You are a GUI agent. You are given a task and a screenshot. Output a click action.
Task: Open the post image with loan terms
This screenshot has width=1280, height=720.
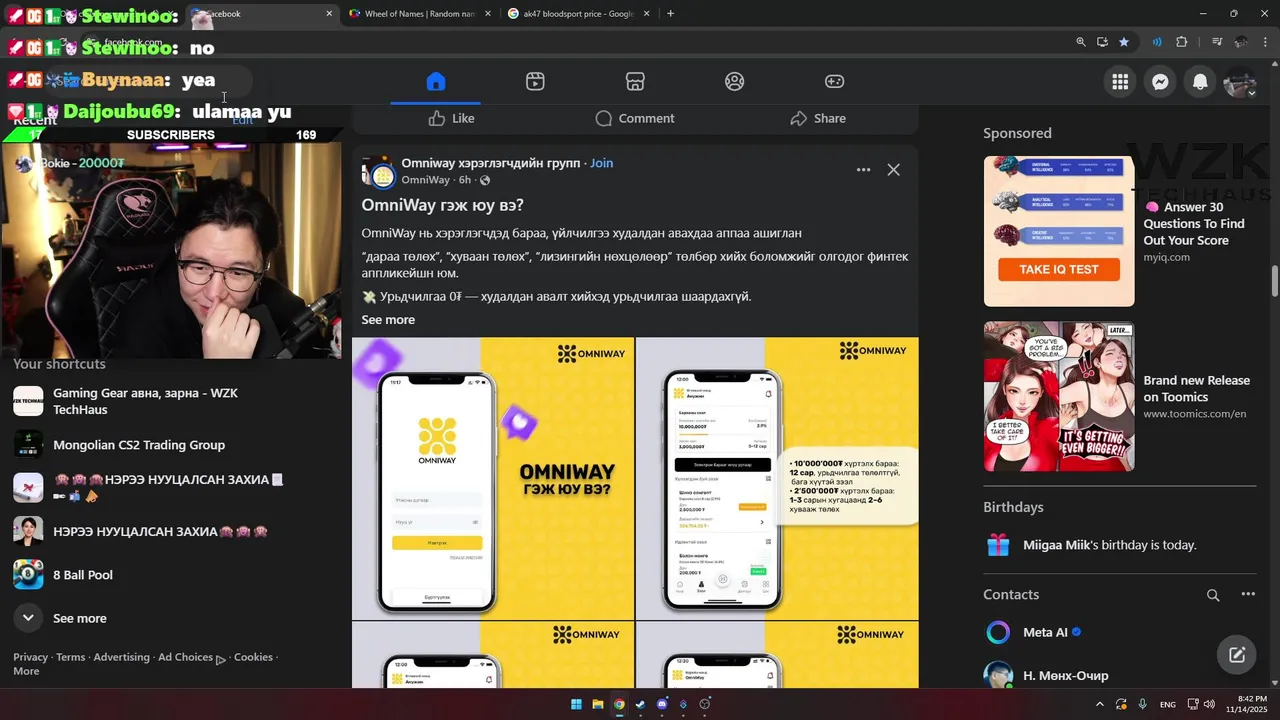click(x=777, y=478)
